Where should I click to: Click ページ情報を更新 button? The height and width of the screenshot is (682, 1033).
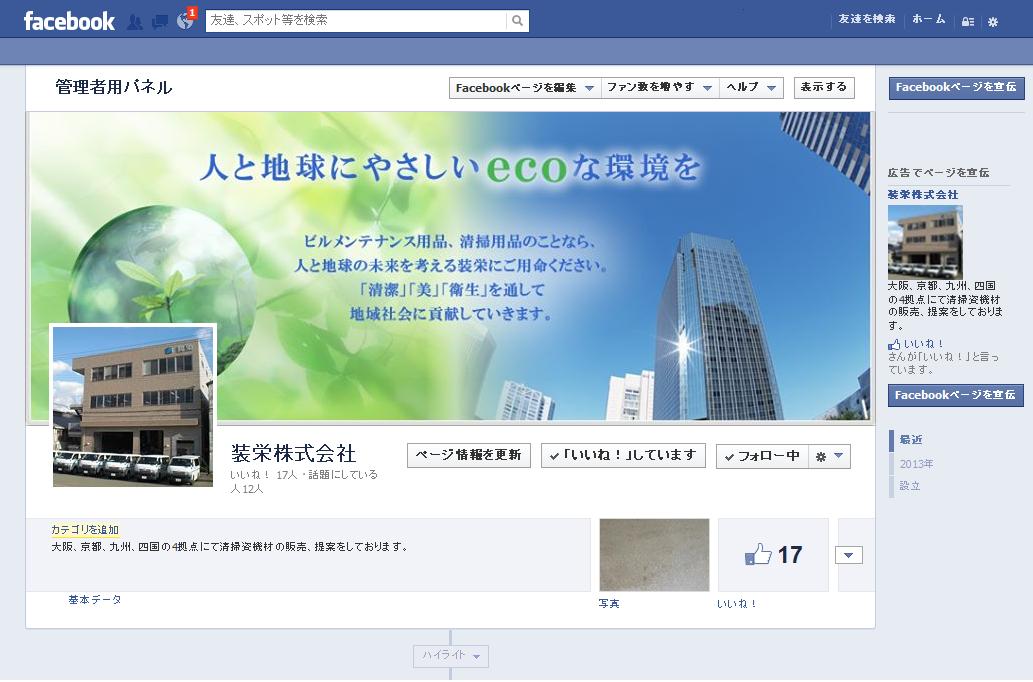click(468, 455)
